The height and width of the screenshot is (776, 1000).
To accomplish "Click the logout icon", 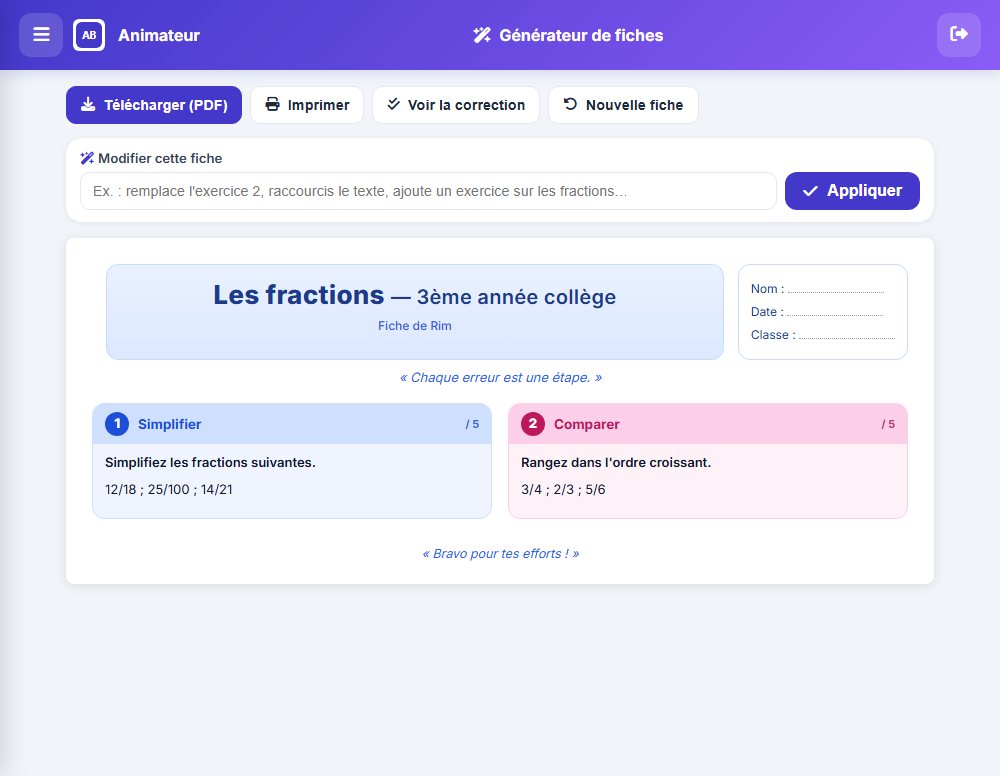I will 959,34.
